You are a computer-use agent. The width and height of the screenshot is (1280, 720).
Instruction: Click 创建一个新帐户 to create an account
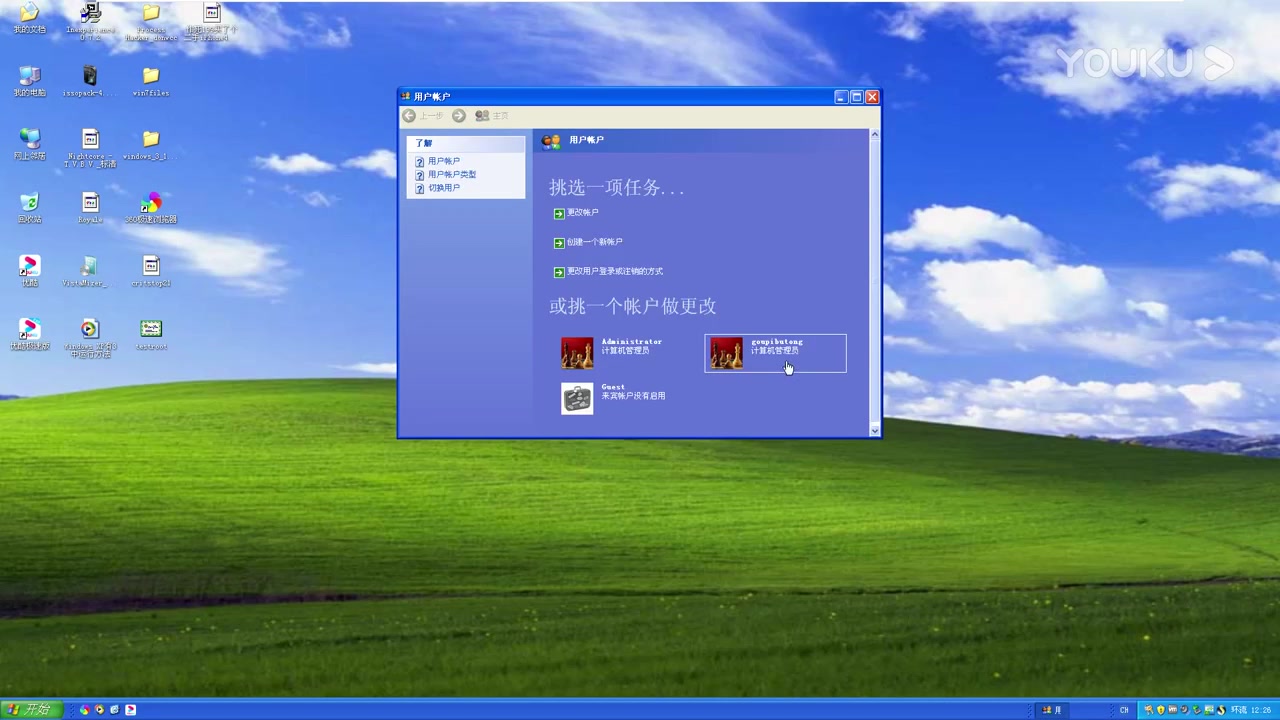click(x=594, y=242)
